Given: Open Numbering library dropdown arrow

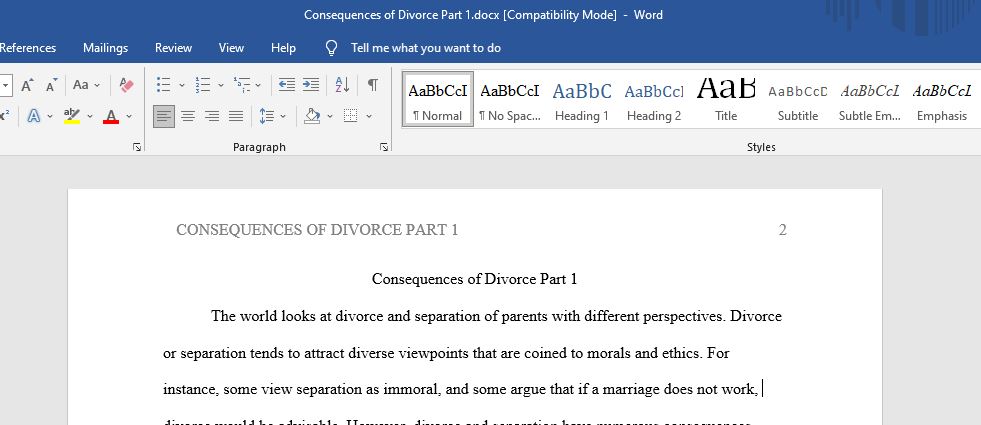Looking at the screenshot, I should 220,85.
